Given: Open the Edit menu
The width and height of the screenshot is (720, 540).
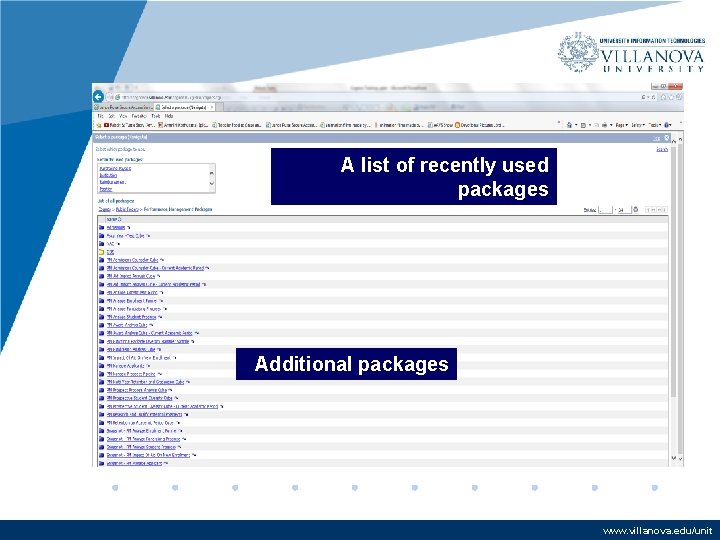Looking at the screenshot, I should pyautogui.click(x=112, y=116).
